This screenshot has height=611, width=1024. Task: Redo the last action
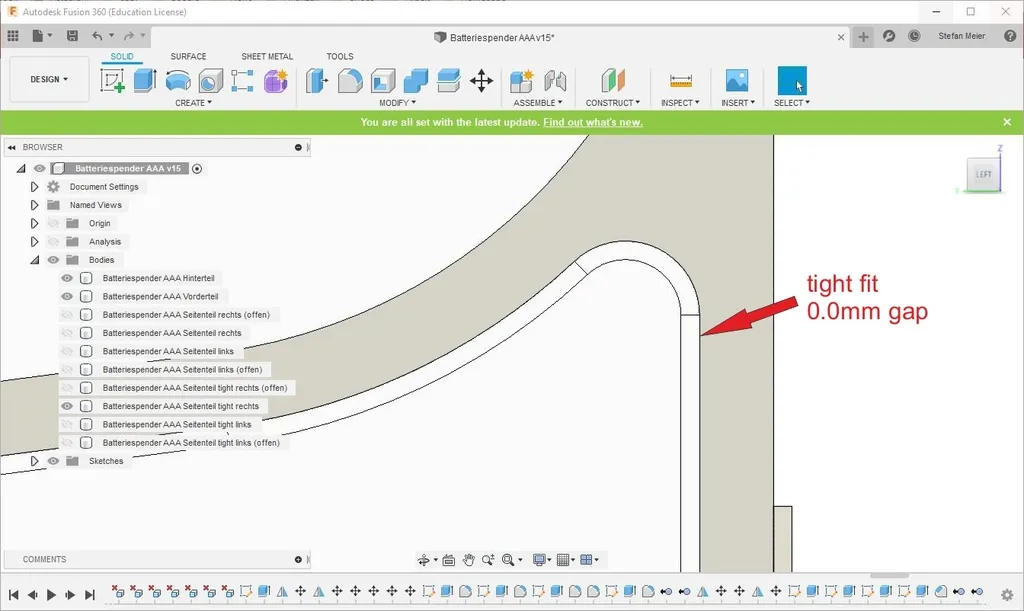click(x=129, y=36)
